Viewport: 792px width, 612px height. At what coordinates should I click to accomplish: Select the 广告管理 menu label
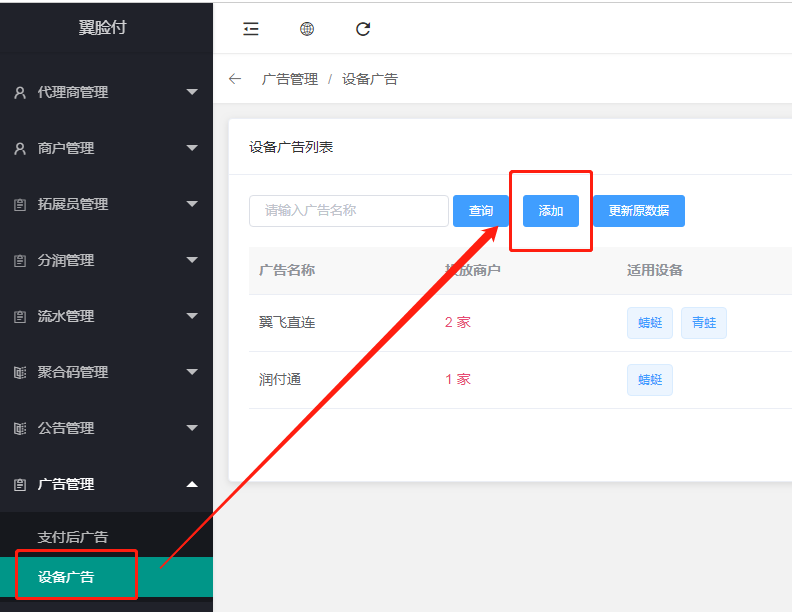66,485
